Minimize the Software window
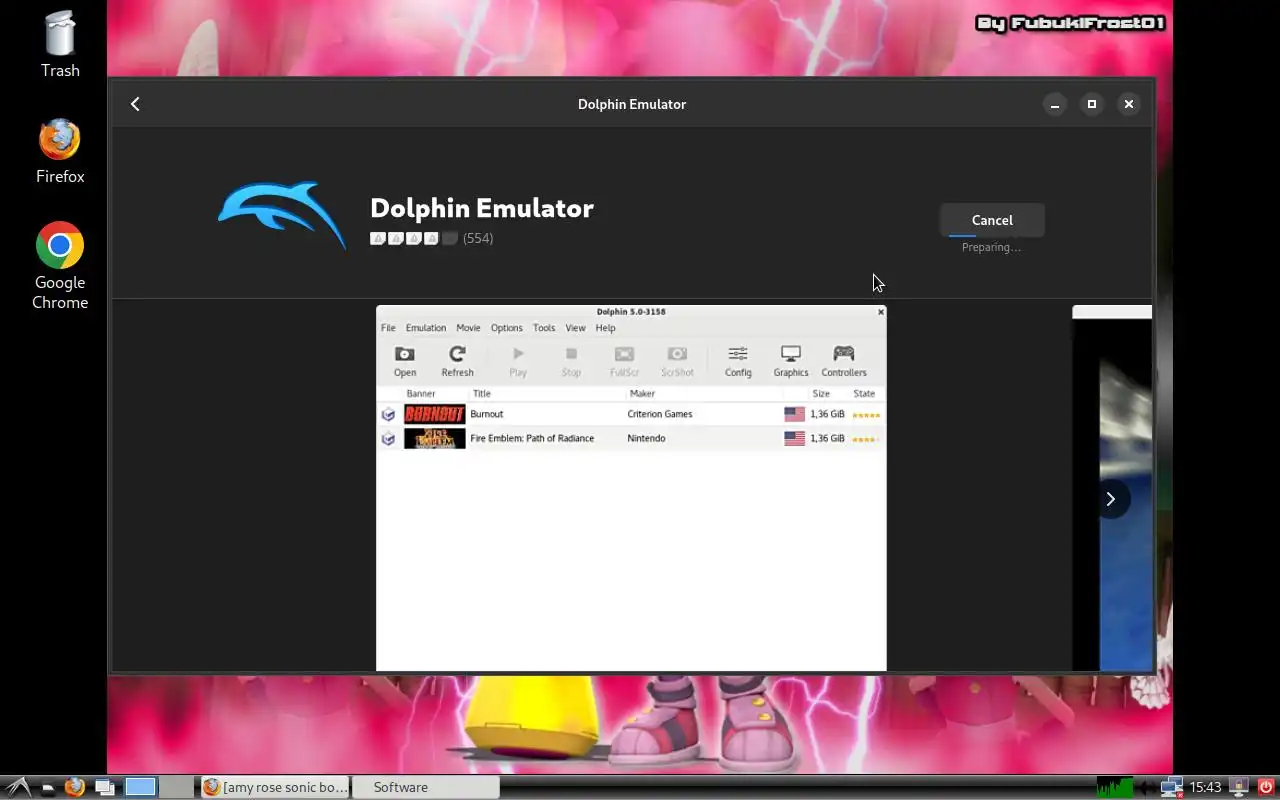Viewport: 1280px width, 800px height. tap(1055, 104)
